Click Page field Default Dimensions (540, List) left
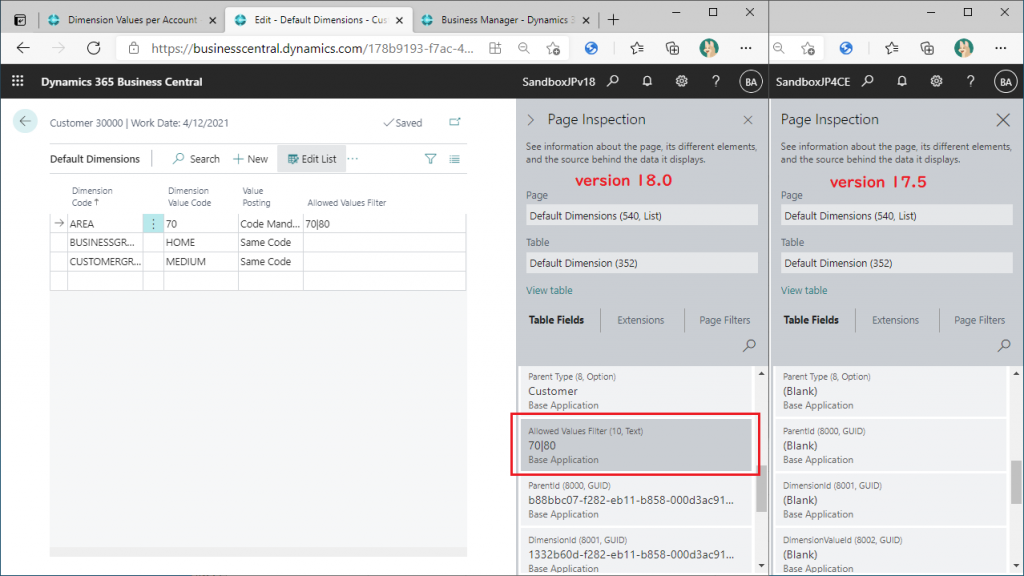This screenshot has width=1024, height=576. pyautogui.click(x=642, y=216)
